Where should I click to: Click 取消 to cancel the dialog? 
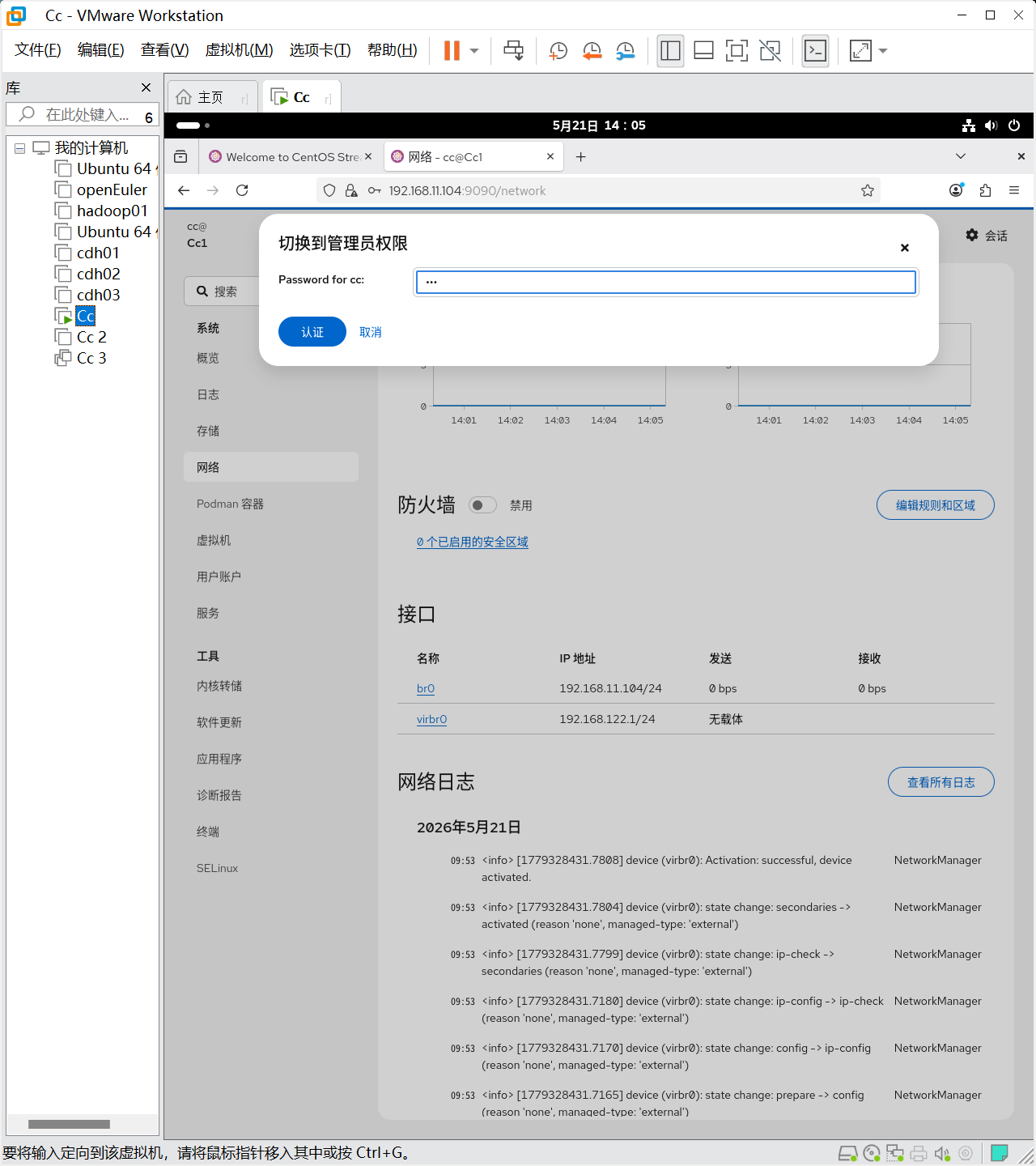(371, 332)
